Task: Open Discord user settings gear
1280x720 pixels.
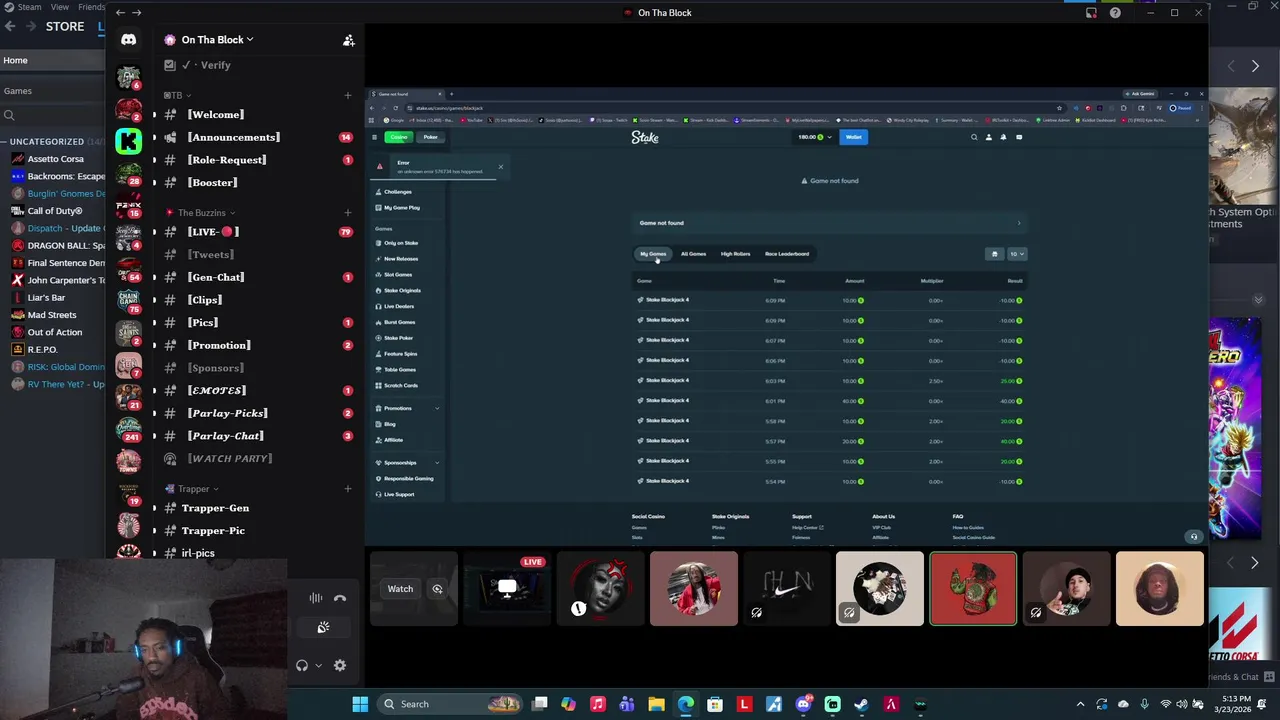Action: pos(340,665)
